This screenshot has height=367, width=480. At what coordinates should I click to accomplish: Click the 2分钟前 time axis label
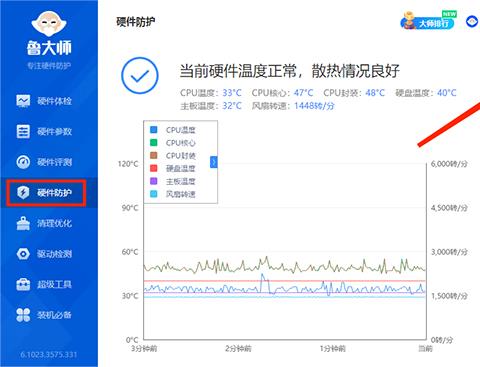coord(238,349)
